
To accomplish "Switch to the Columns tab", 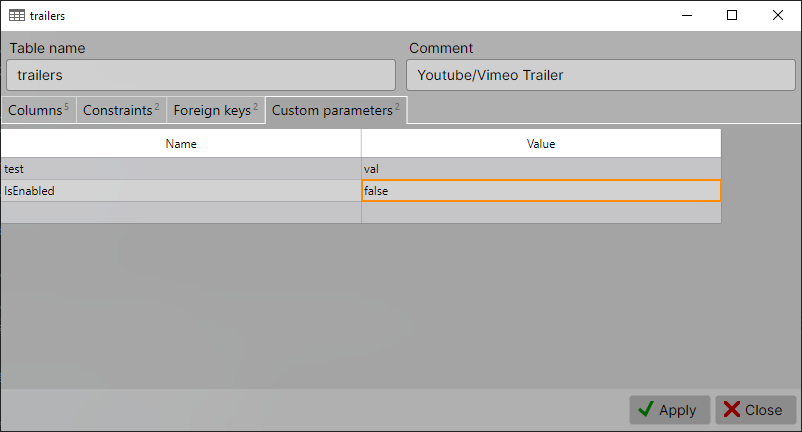I will click(x=38, y=110).
